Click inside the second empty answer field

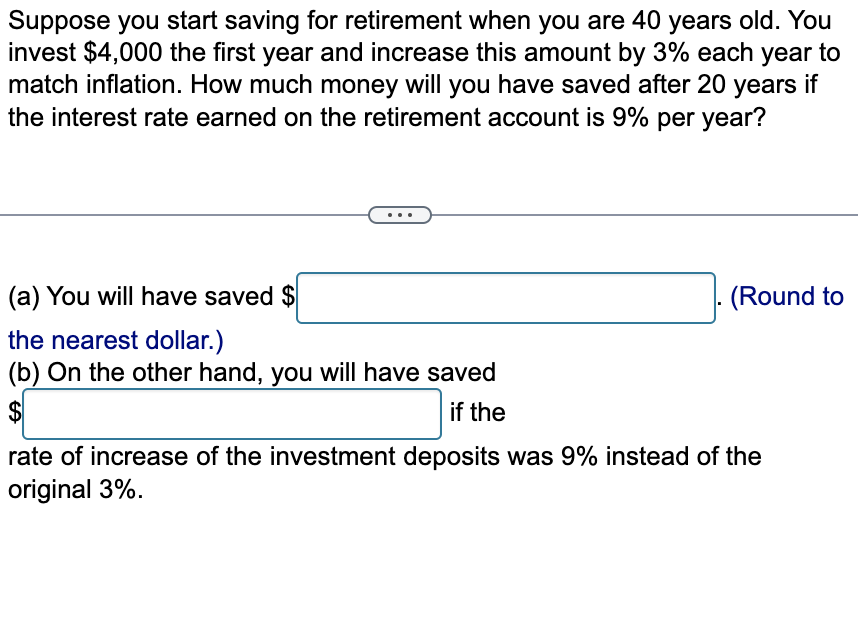pyautogui.click(x=232, y=412)
